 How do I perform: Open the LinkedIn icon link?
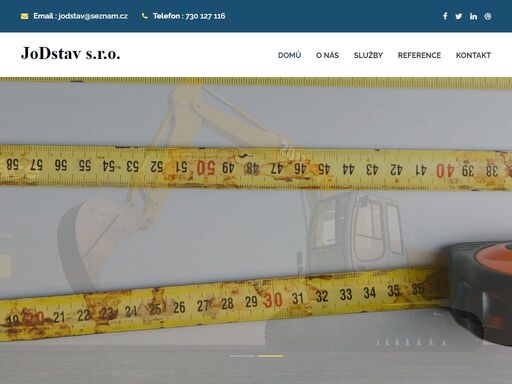tap(473, 16)
